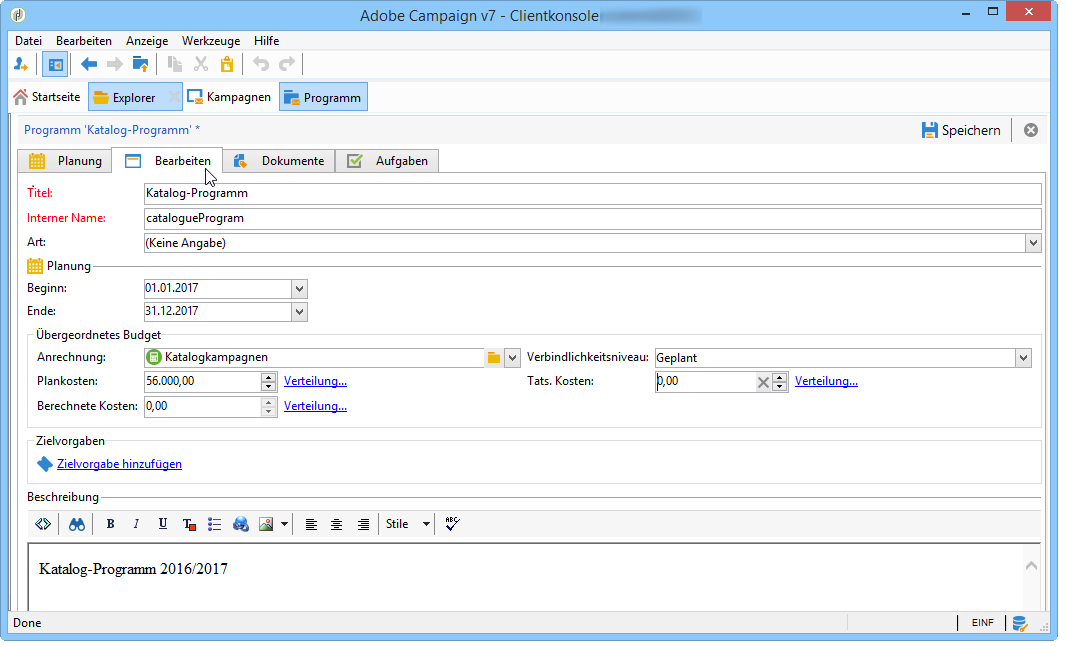The width and height of the screenshot is (1067, 647).
Task: Click the cut scissors icon
Action: click(201, 65)
